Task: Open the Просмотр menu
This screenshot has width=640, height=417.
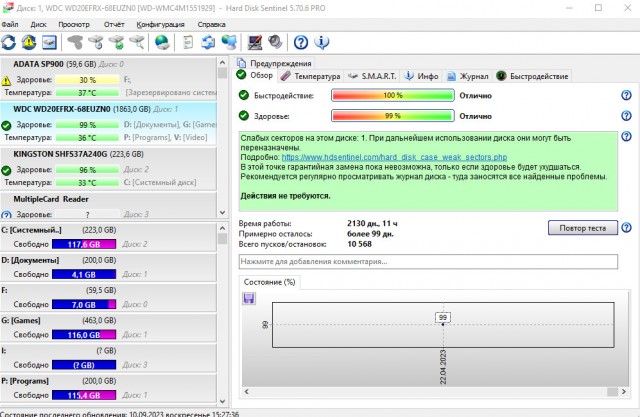Action: (x=74, y=24)
